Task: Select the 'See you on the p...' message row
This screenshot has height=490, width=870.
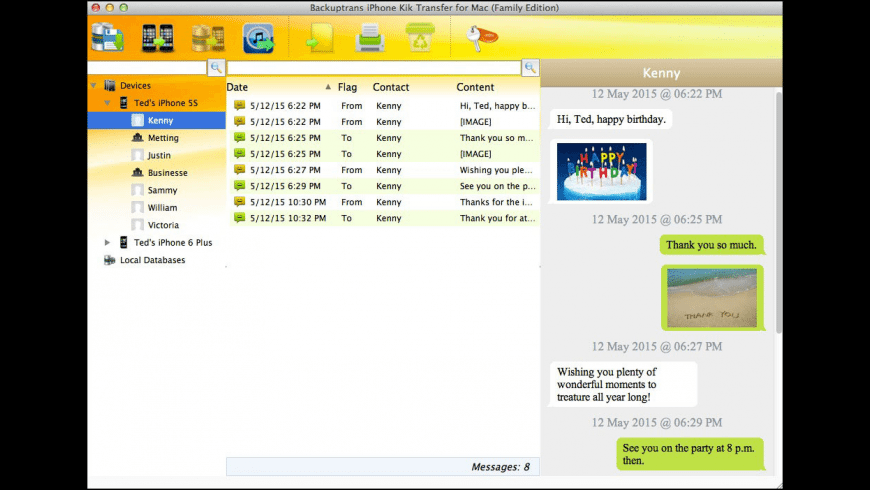Action: pyautogui.click(x=384, y=186)
